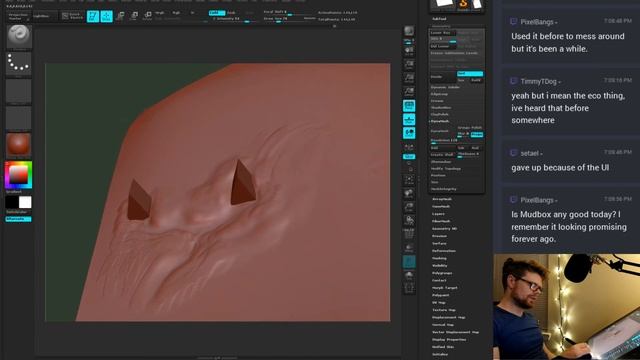The height and width of the screenshot is (360, 640).
Task: Select the Rotate transform tool
Action: click(148, 16)
